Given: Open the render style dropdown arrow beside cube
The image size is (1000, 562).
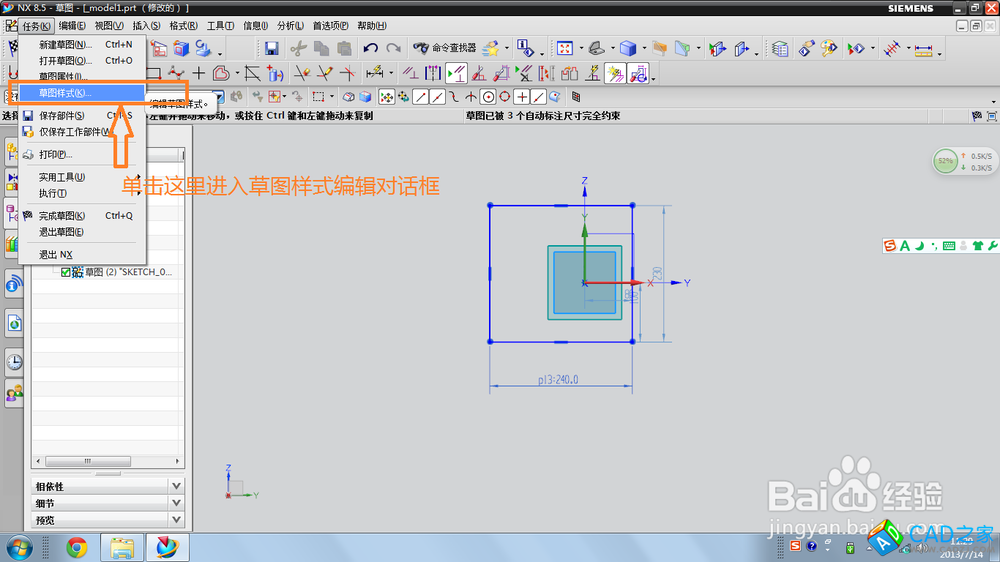Looking at the screenshot, I should tap(643, 49).
